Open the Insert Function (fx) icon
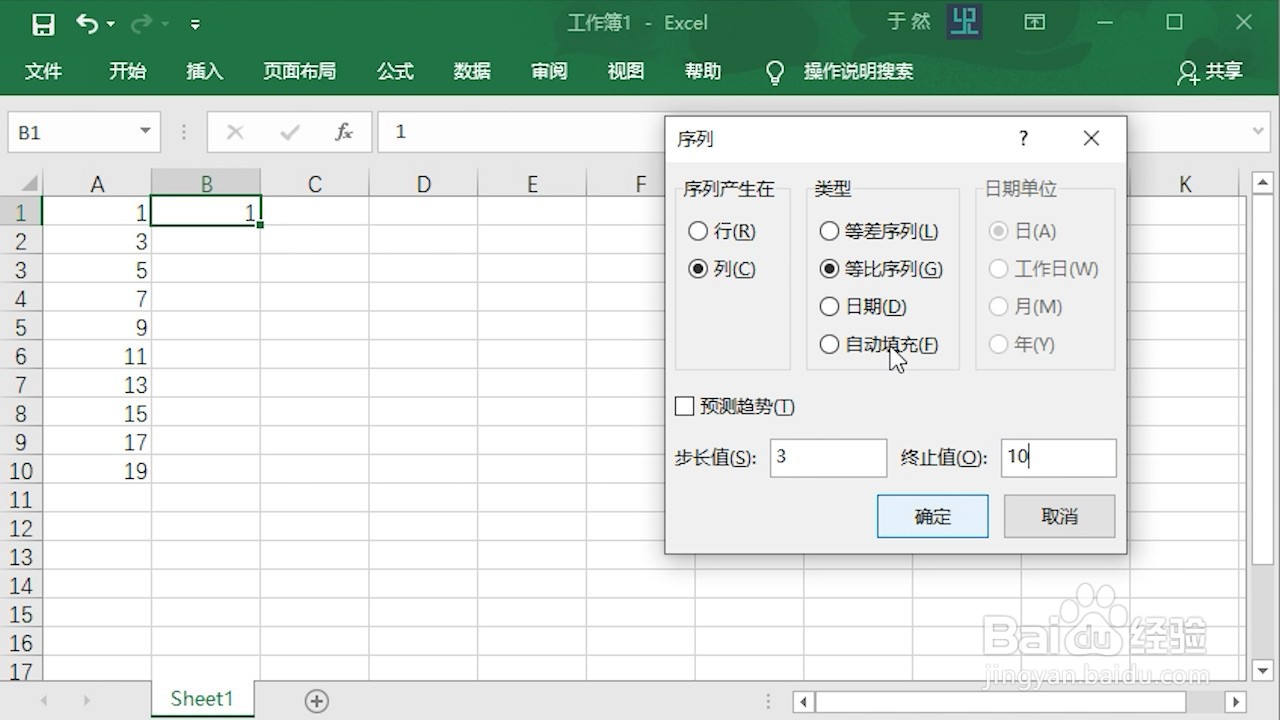This screenshot has width=1280, height=720. point(344,131)
